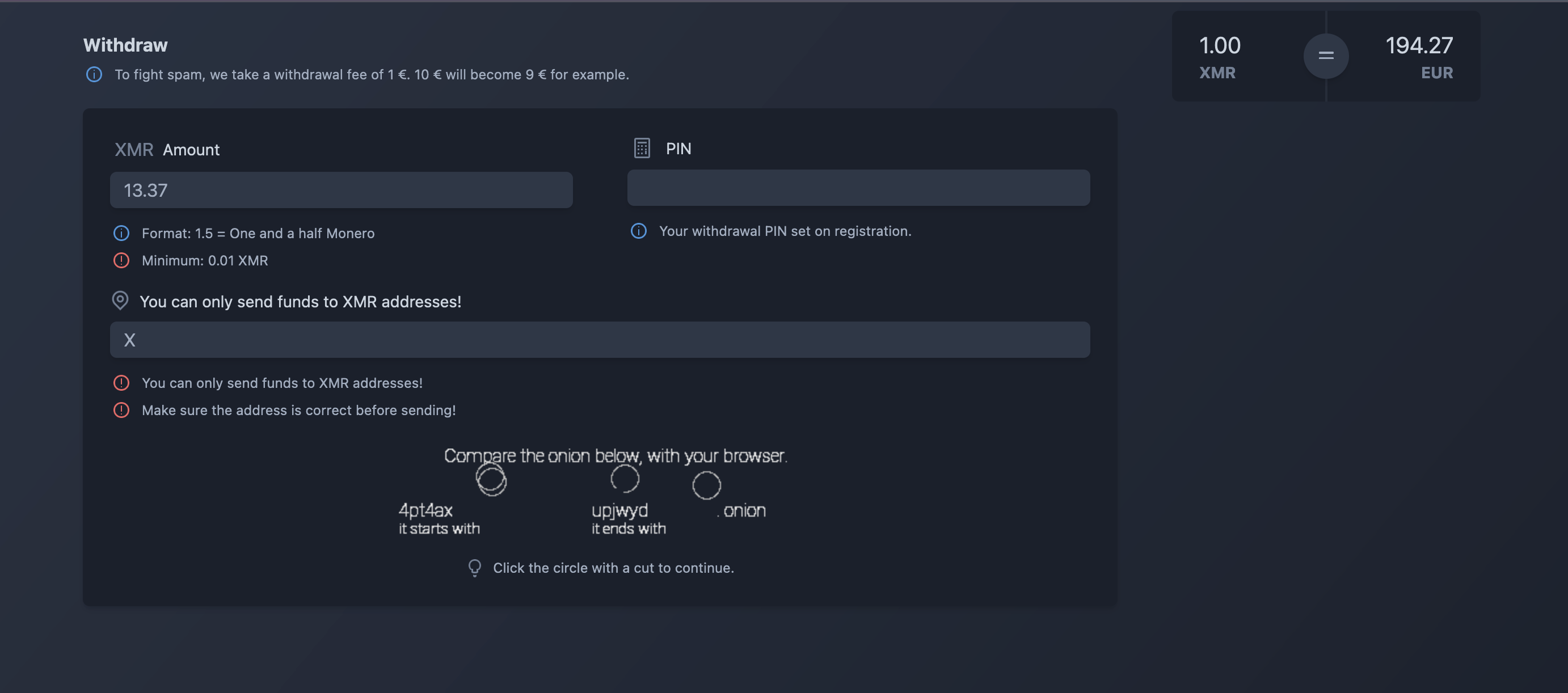Select the captcha circle with a cut

coord(625,479)
